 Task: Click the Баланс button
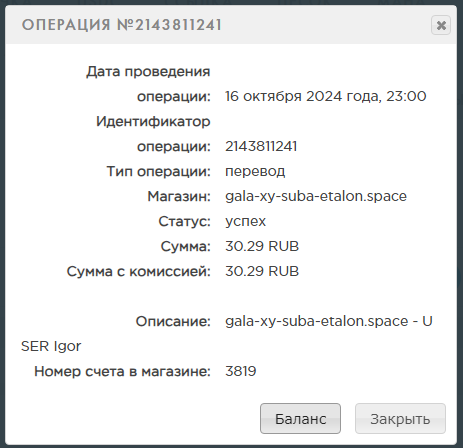(300, 419)
